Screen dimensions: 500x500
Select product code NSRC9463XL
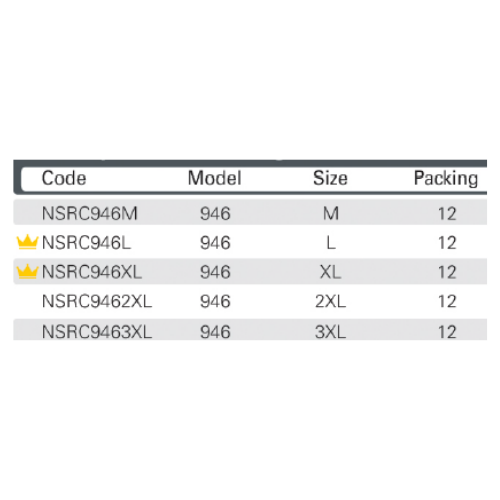click(97, 332)
